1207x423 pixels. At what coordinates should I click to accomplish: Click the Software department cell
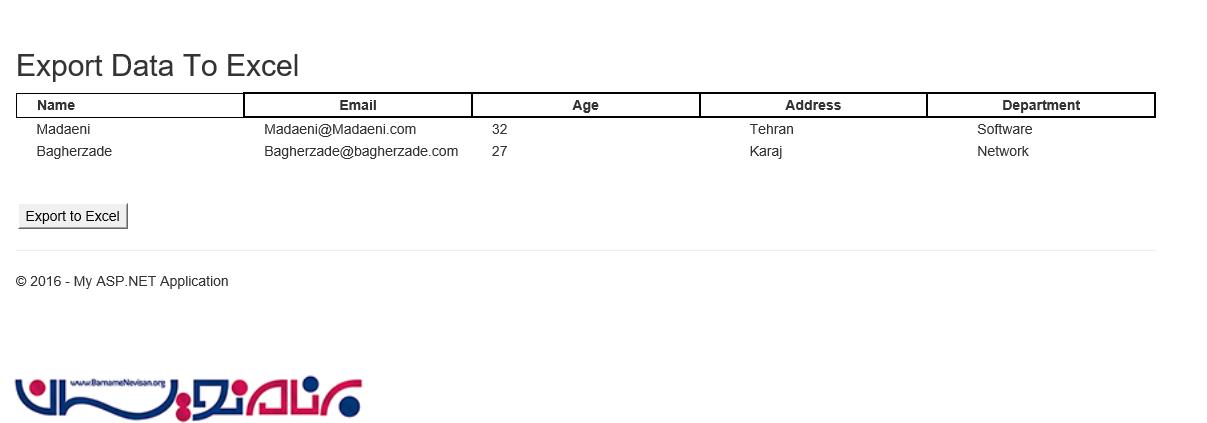(x=1005, y=130)
